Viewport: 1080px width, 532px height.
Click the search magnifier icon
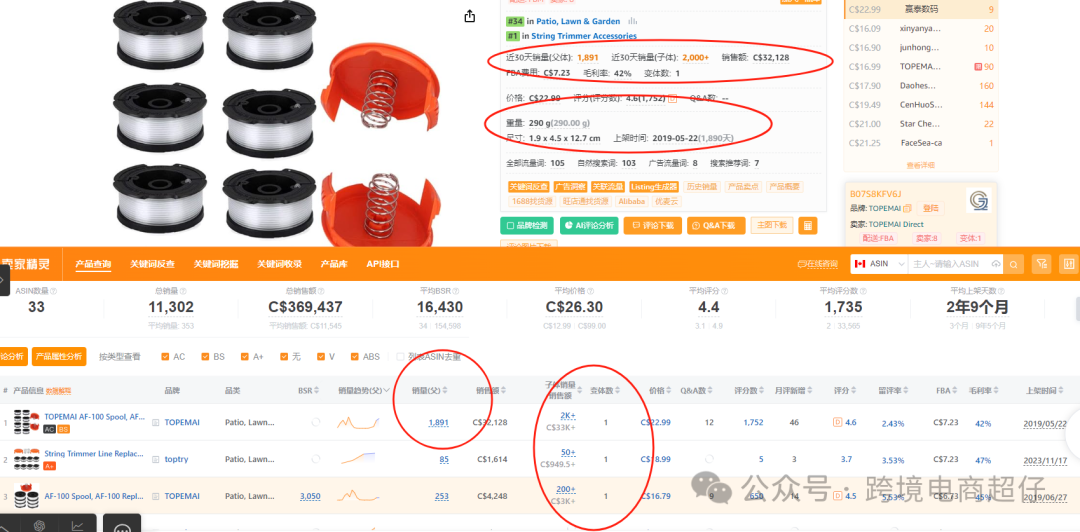(1013, 264)
